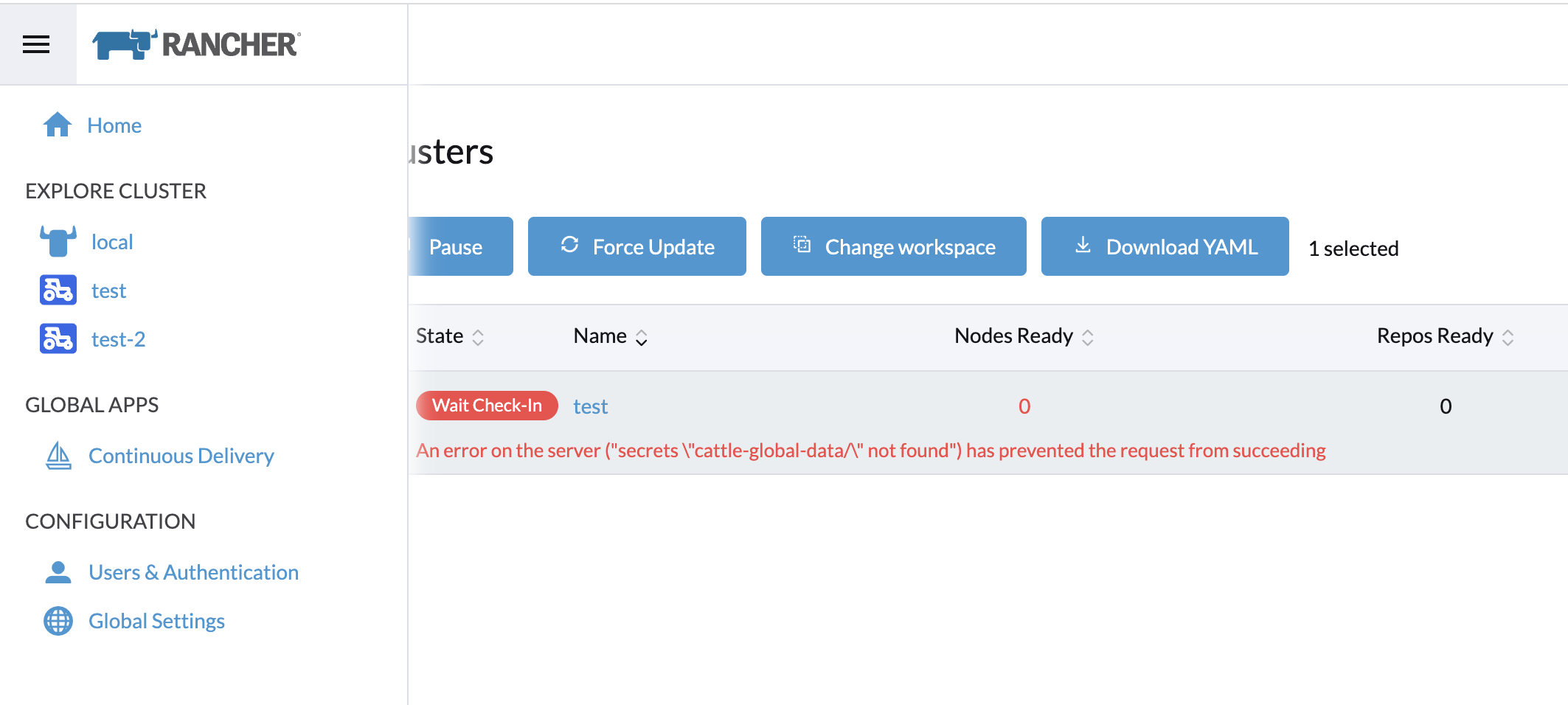
Task: Toggle the hamburger navigation menu
Action: pyautogui.click(x=36, y=44)
